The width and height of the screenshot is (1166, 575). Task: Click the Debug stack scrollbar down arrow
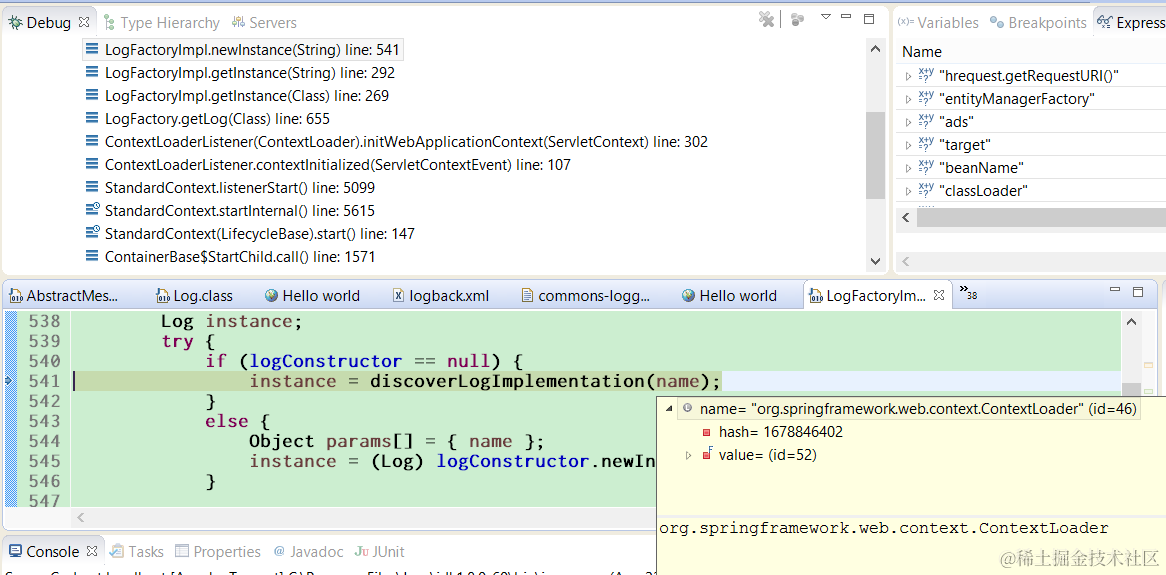875,261
